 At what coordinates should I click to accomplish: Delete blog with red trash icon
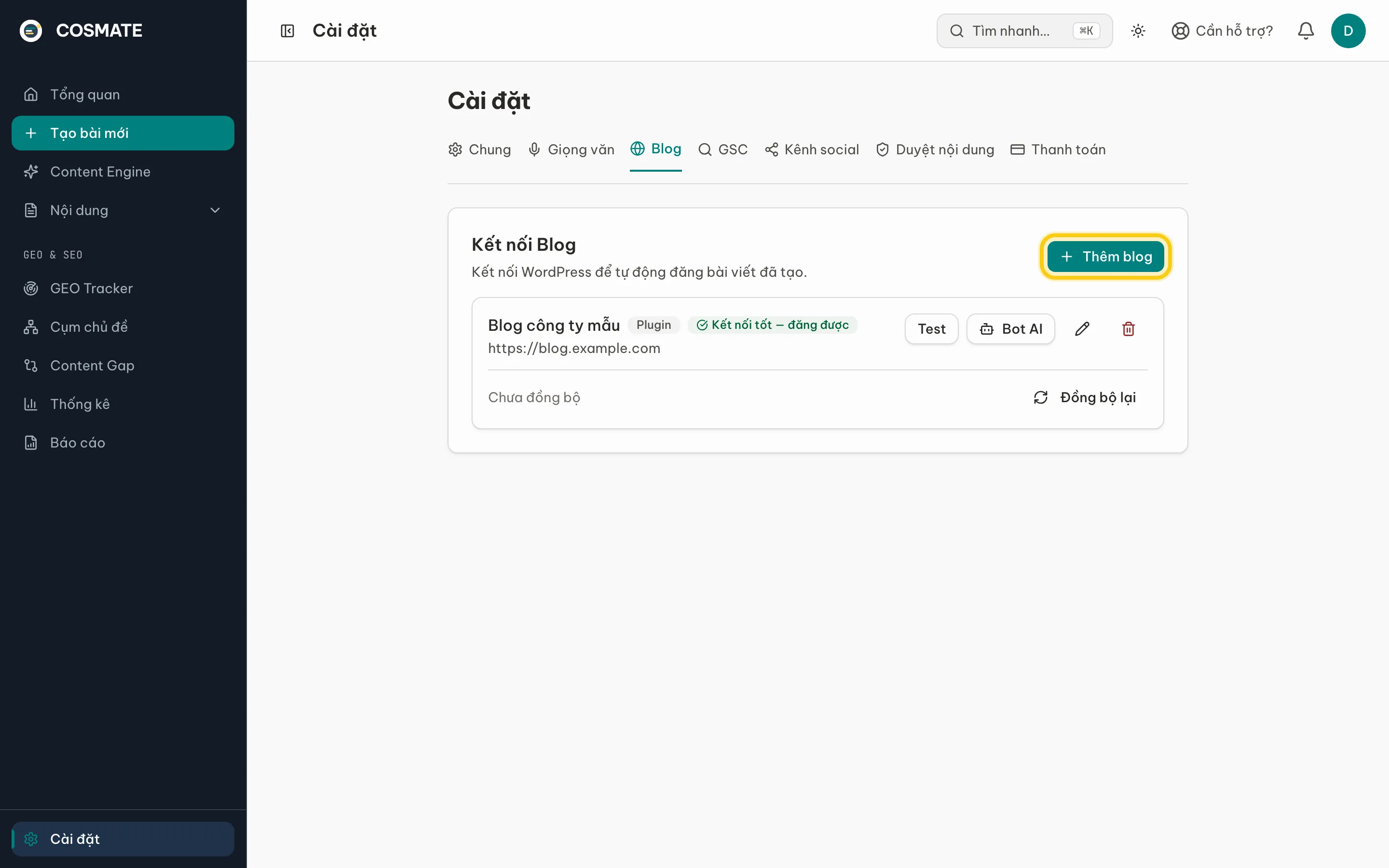pos(1128,329)
